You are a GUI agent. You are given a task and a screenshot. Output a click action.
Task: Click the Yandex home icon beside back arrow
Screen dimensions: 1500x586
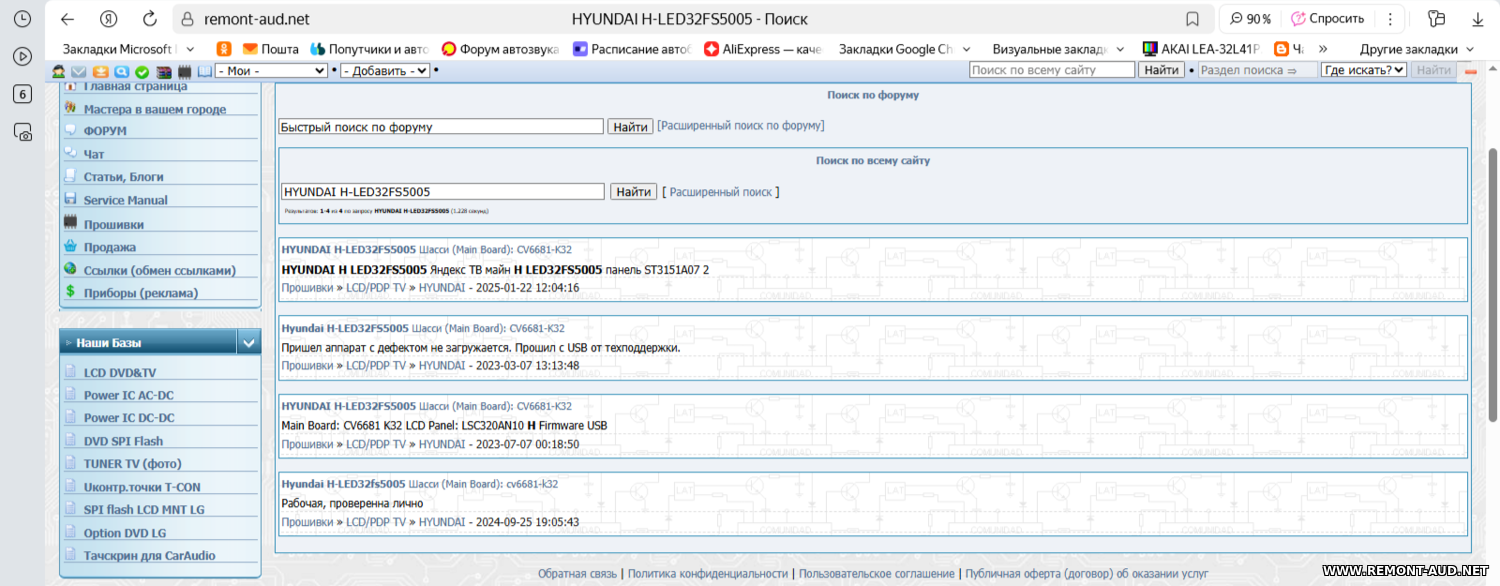click(x=109, y=19)
